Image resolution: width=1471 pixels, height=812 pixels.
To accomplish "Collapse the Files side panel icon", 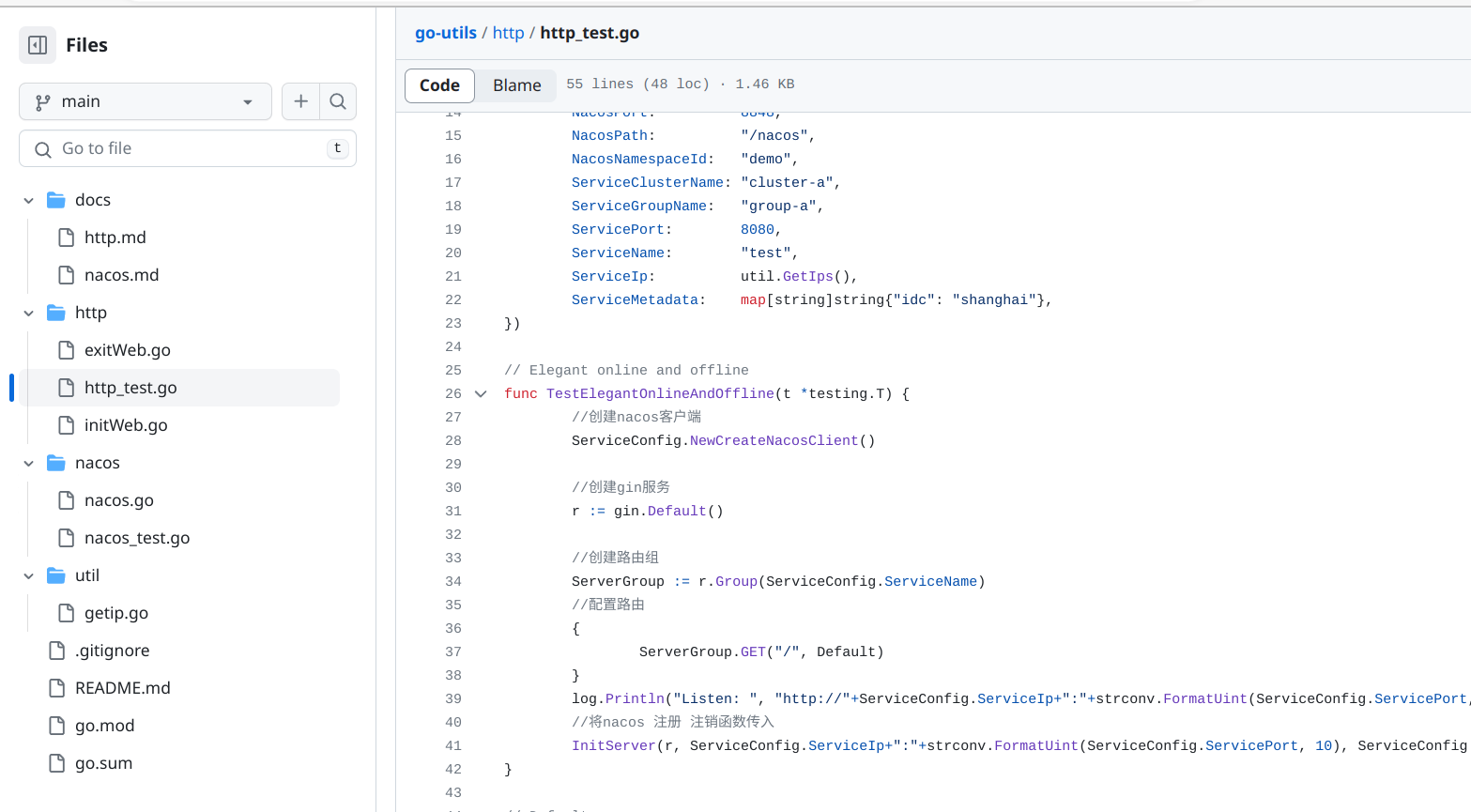I will [x=38, y=45].
